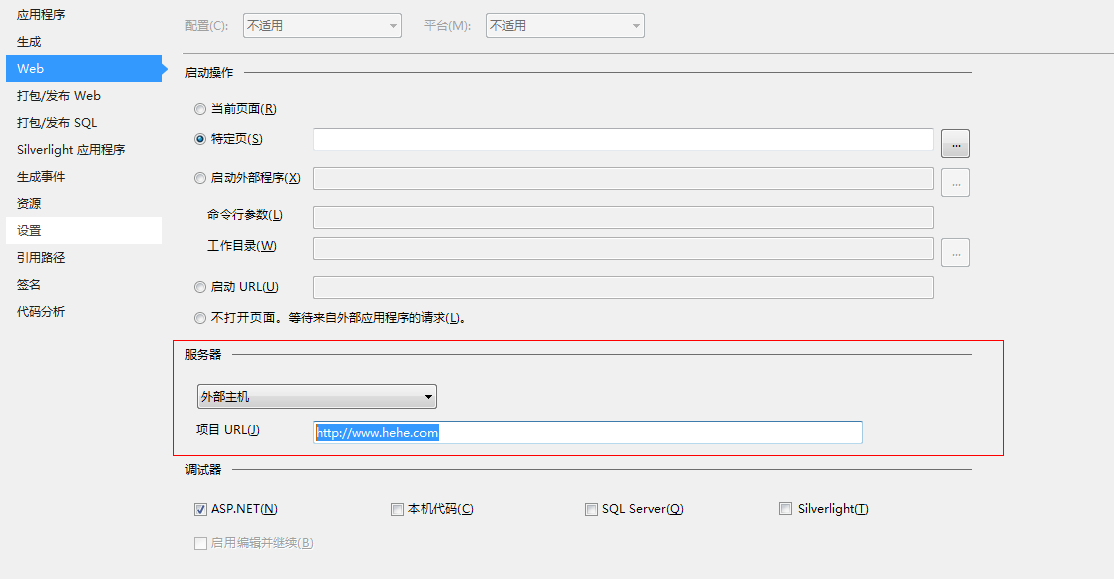Open the 平台 dropdown
The width and height of the screenshot is (1114, 579).
click(x=566, y=26)
